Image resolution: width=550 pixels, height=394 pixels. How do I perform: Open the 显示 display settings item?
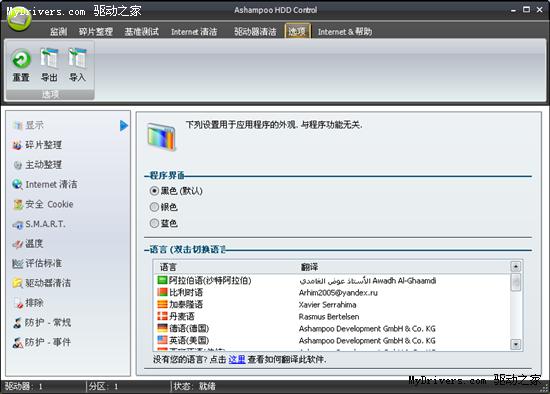click(34, 125)
